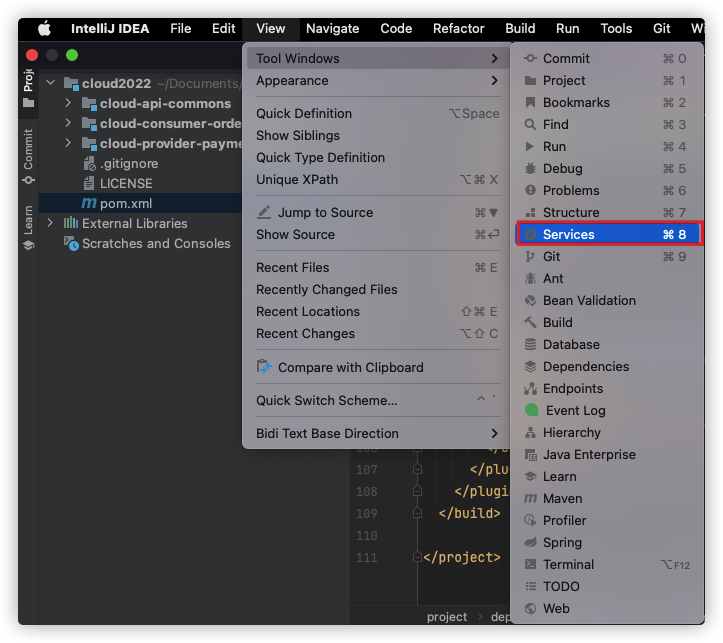Open the Navigate menu
This screenshot has height=643, width=723.
point(332,29)
